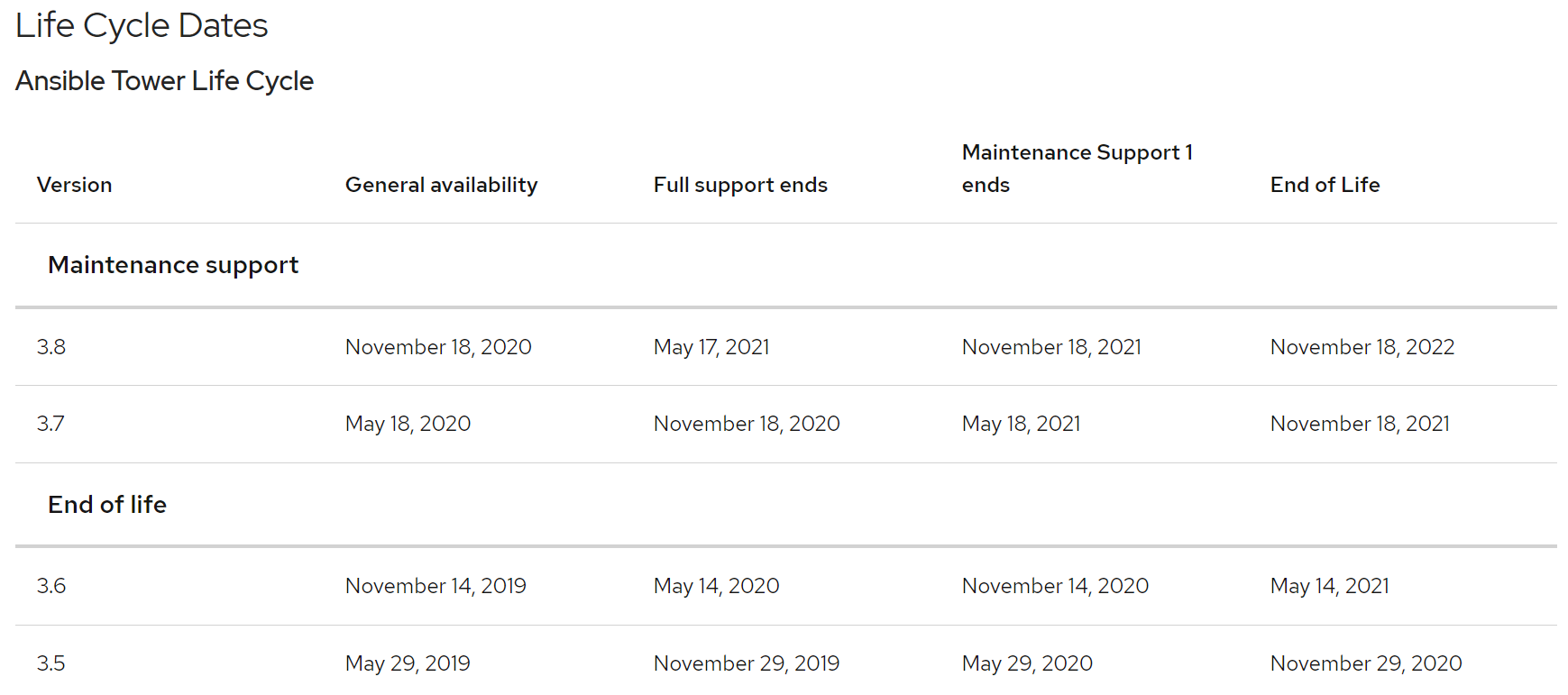Select version 3.5 cell
Viewport: 1568px width, 695px height.
click(50, 663)
